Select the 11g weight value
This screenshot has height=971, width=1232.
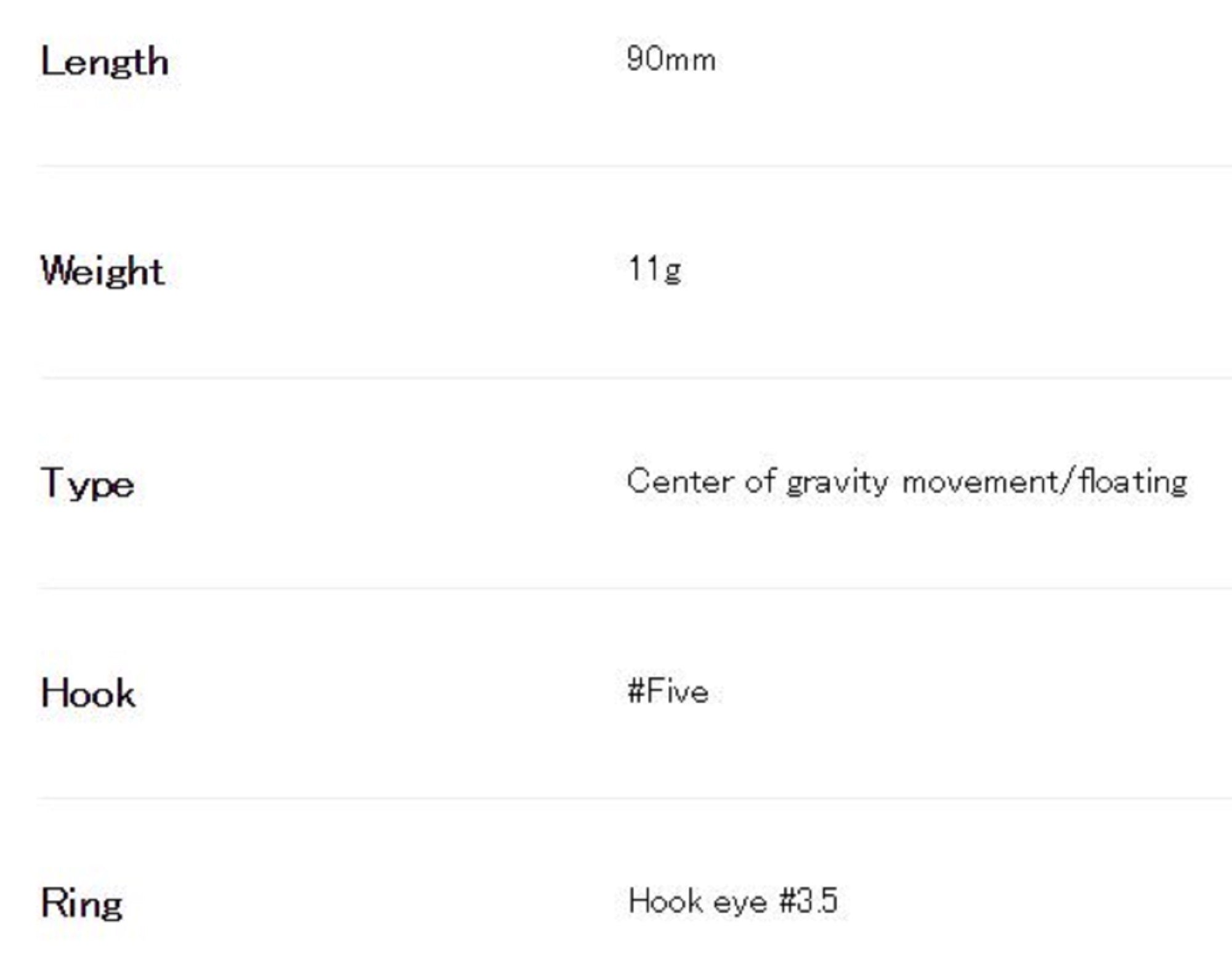(x=654, y=270)
